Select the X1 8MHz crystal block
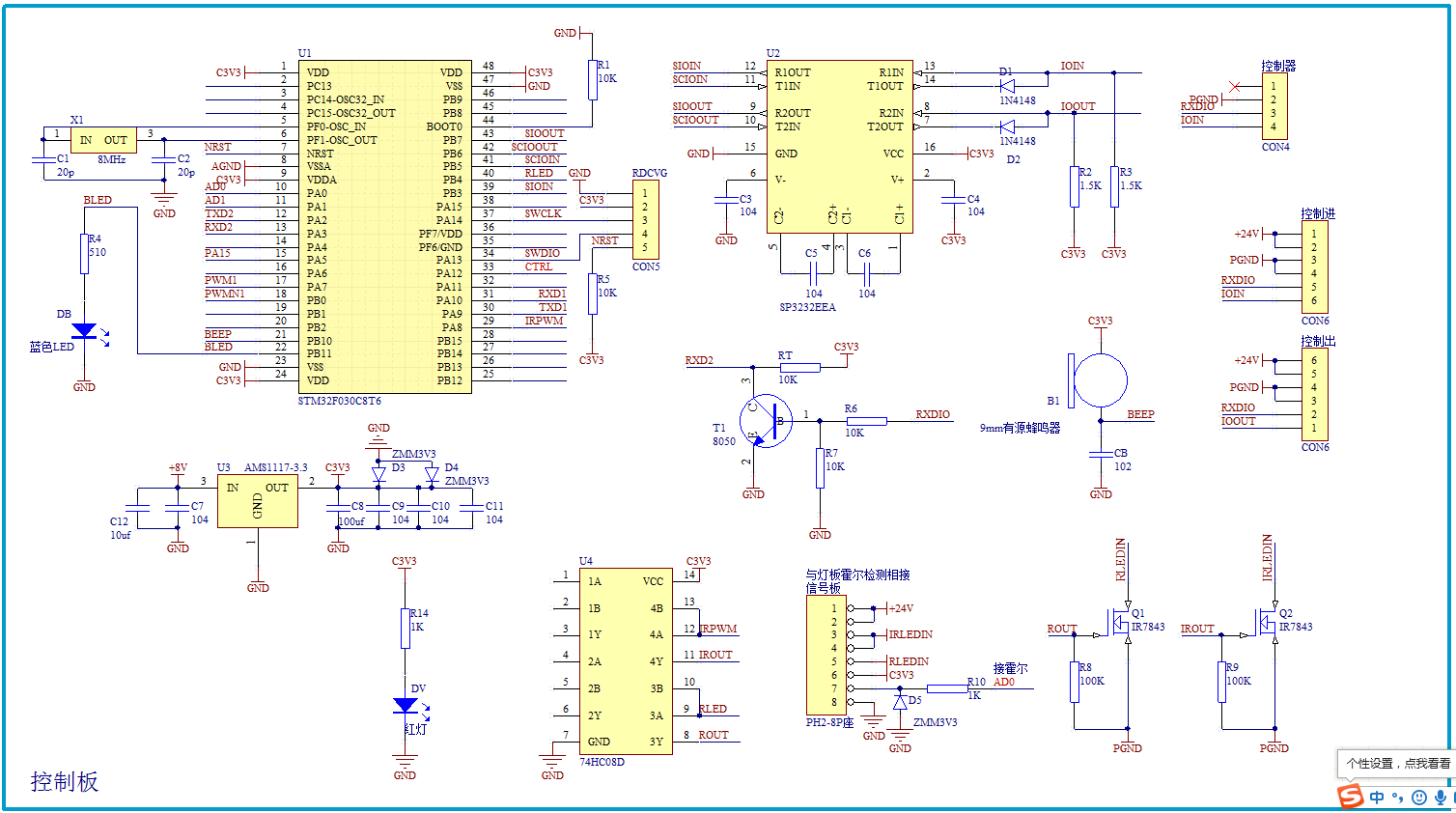This screenshot has width=1456, height=813. [104, 140]
